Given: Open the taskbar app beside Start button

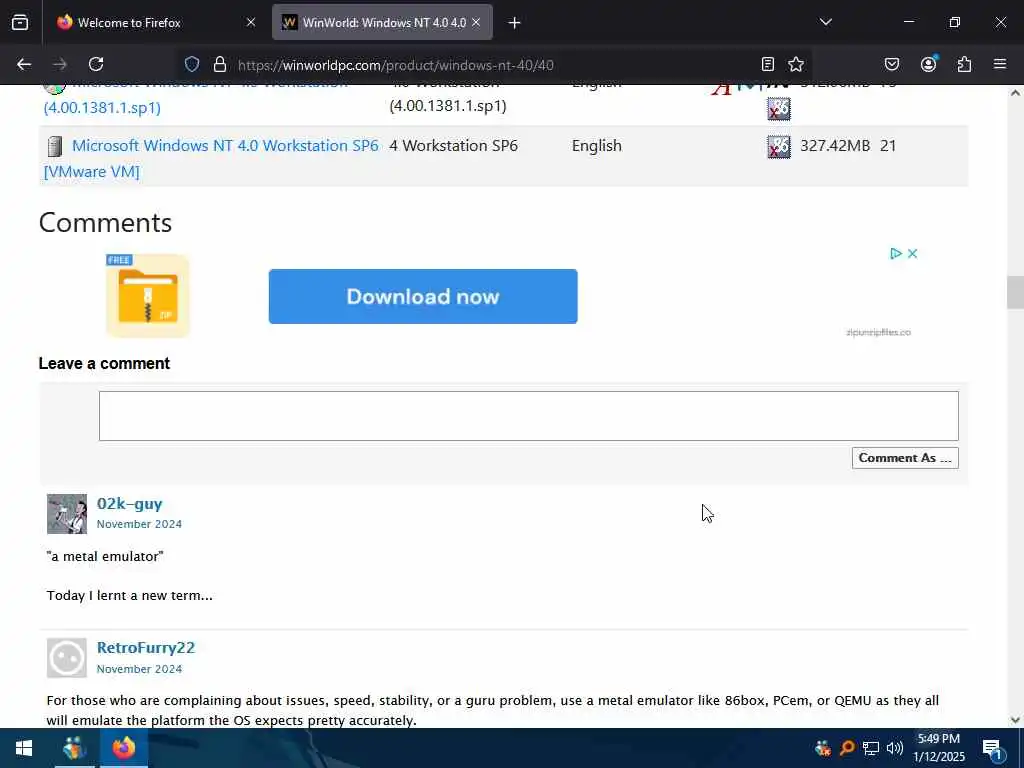Looking at the screenshot, I should tap(74, 748).
